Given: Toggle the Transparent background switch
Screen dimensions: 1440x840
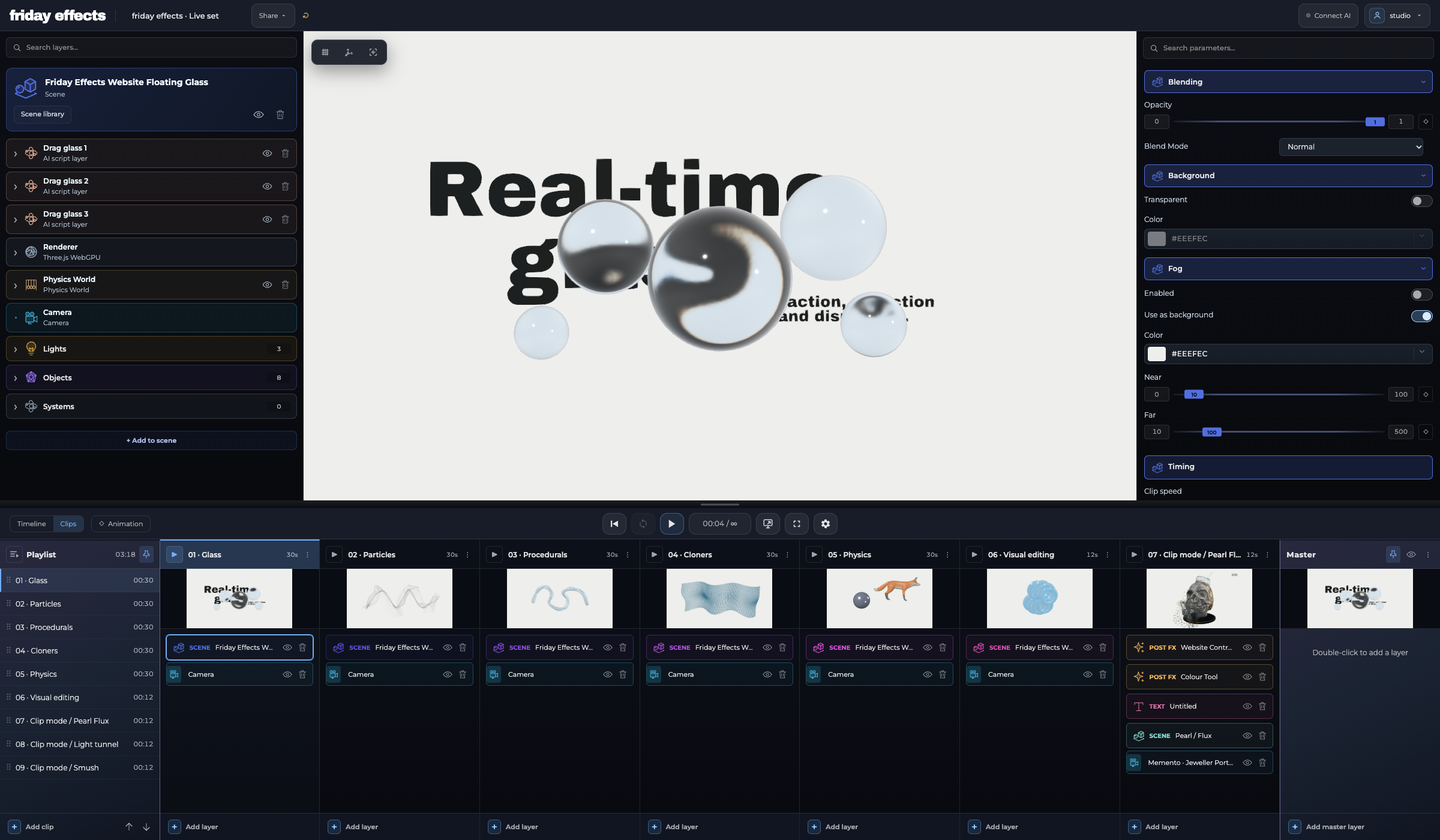Looking at the screenshot, I should click(x=1421, y=201).
